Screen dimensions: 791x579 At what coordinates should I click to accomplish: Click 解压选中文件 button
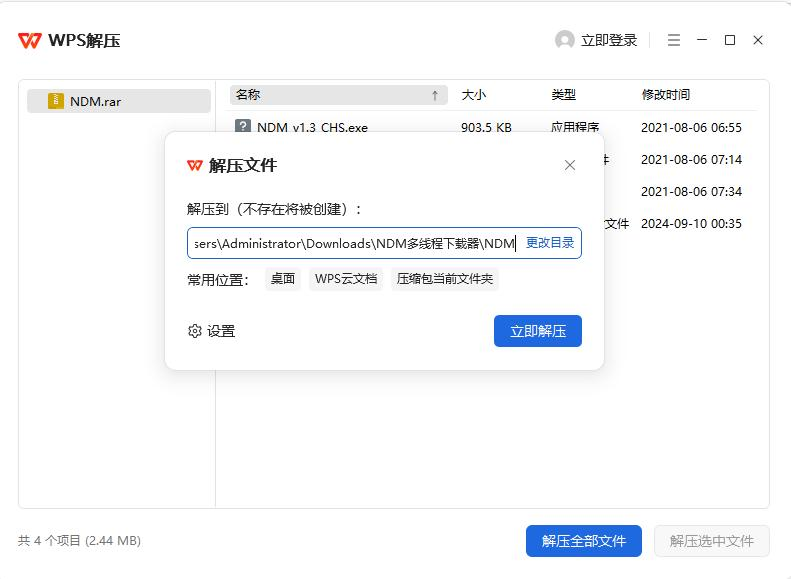tap(712, 541)
